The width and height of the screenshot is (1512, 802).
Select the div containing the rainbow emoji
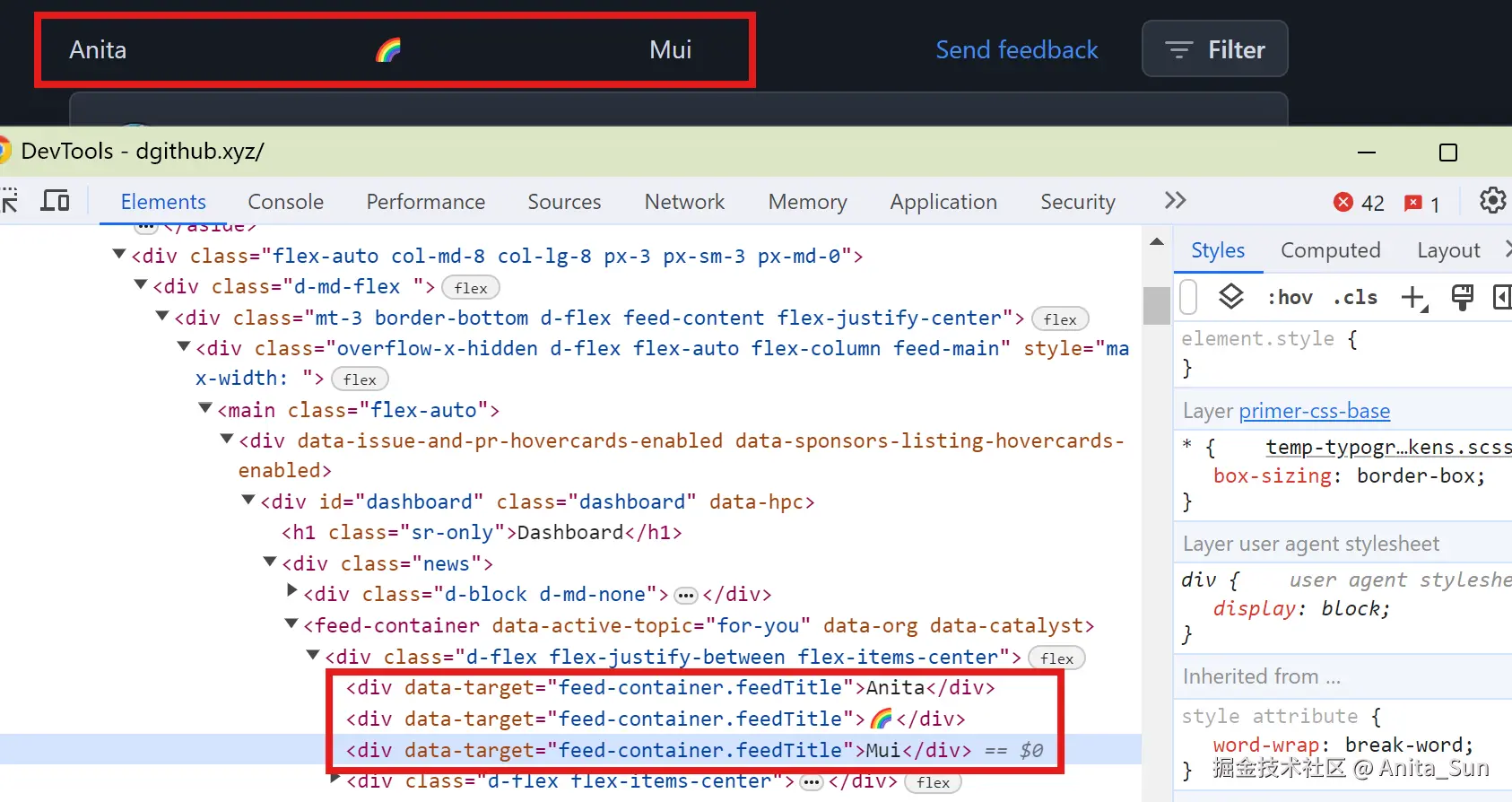tap(656, 719)
